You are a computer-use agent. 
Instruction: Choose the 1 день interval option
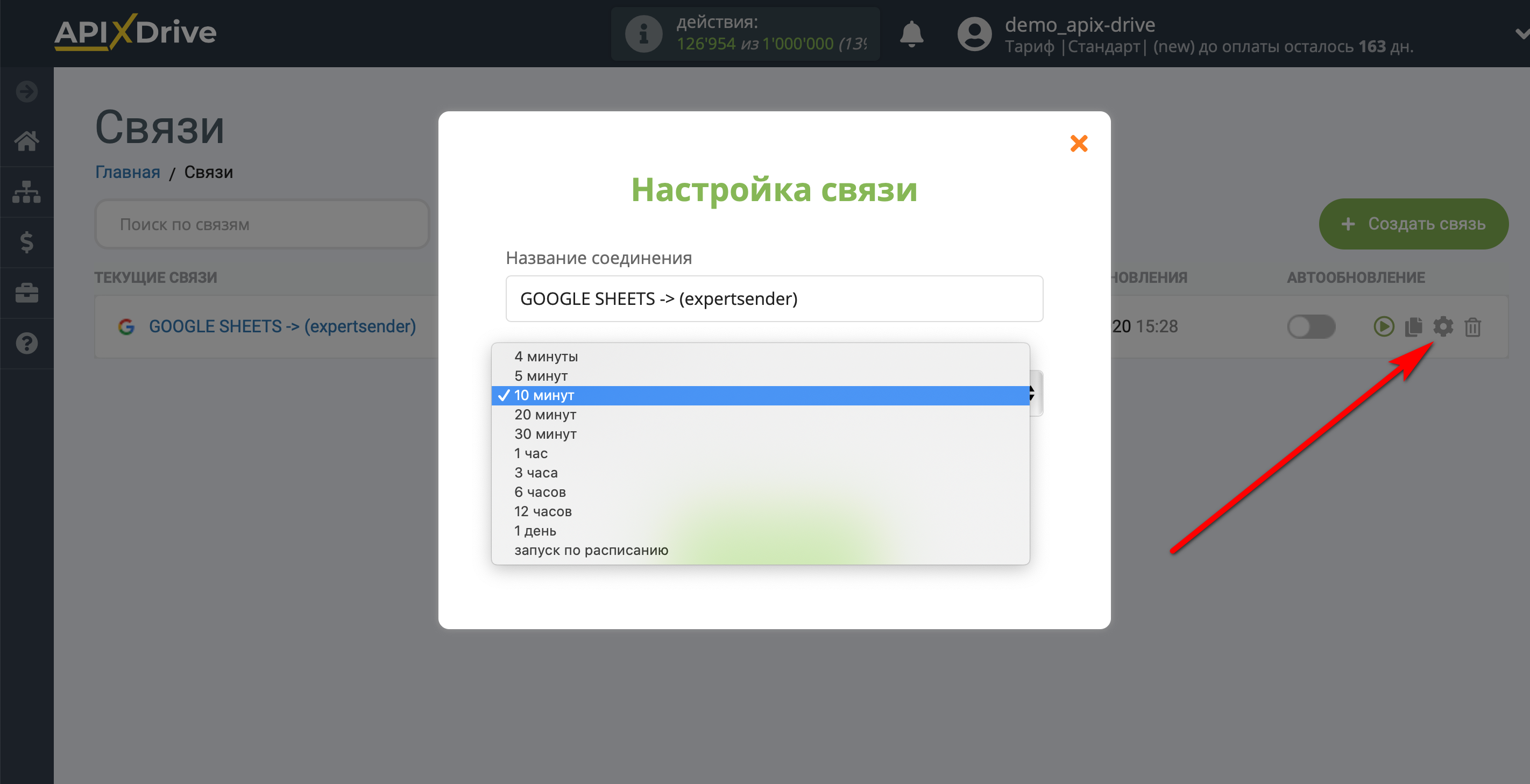(x=760, y=531)
